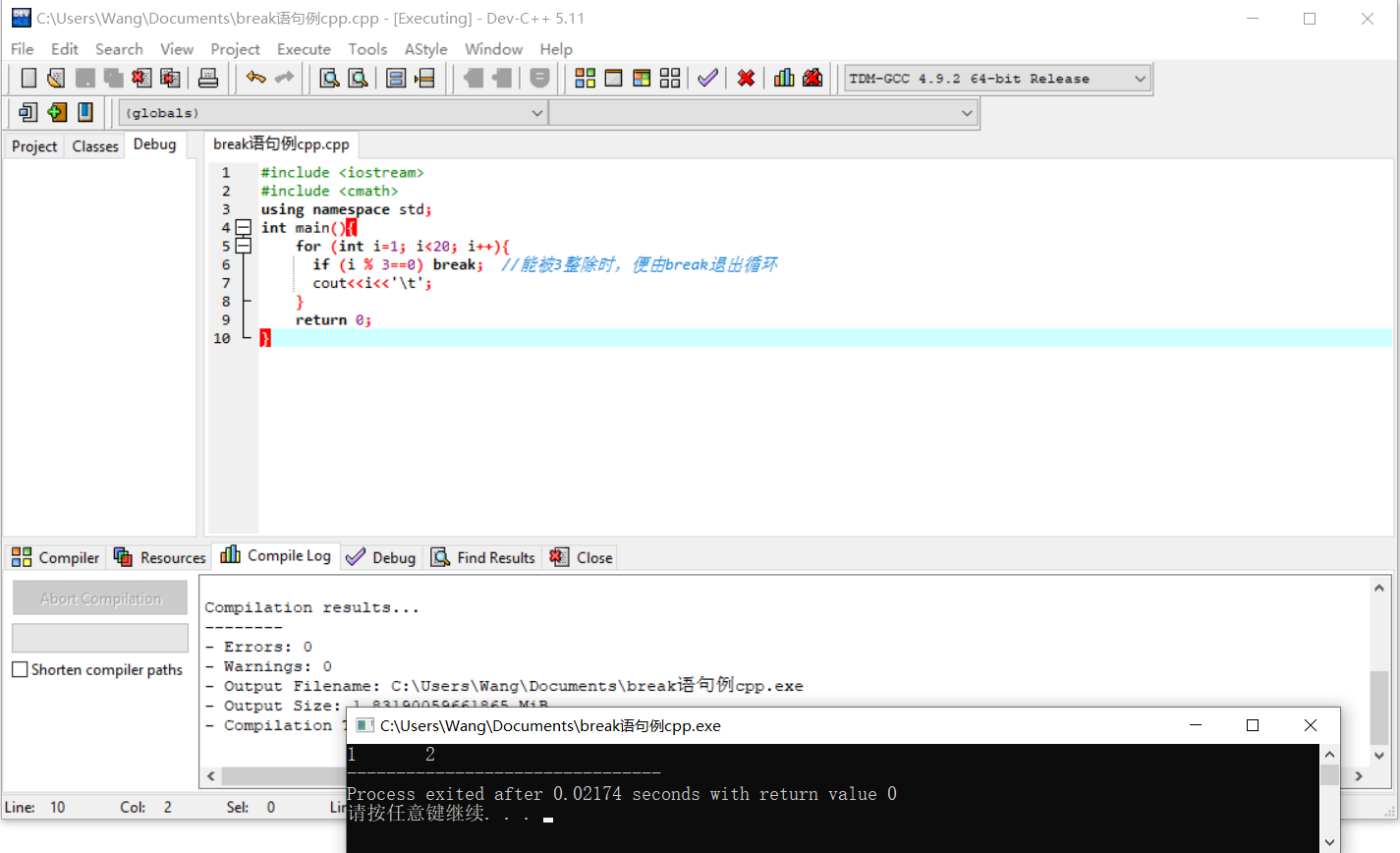This screenshot has height=853, width=1400.
Task: Click the Find magnifier toolbar icon
Action: pyautogui.click(x=330, y=78)
